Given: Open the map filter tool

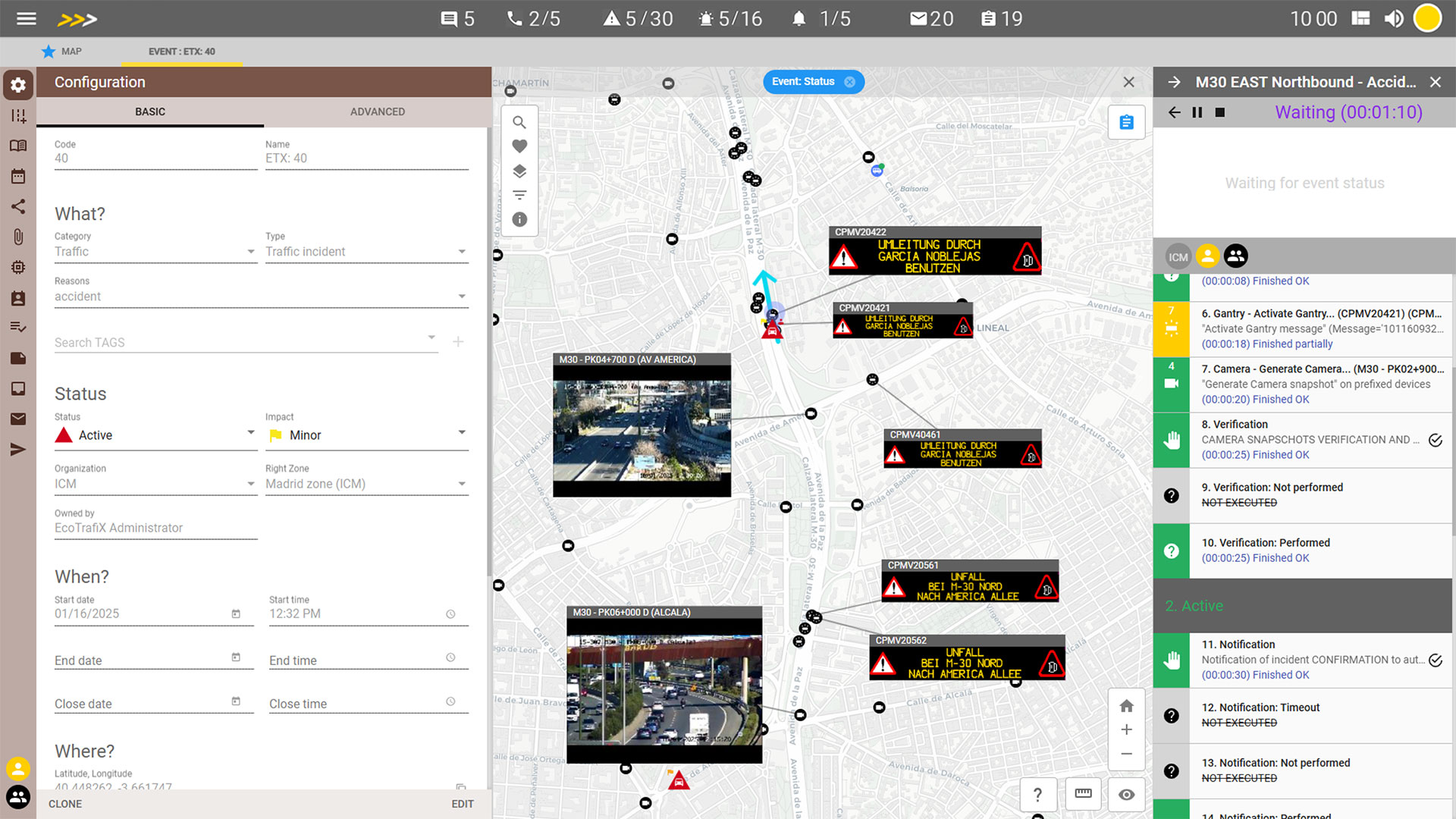Looking at the screenshot, I should (x=519, y=195).
